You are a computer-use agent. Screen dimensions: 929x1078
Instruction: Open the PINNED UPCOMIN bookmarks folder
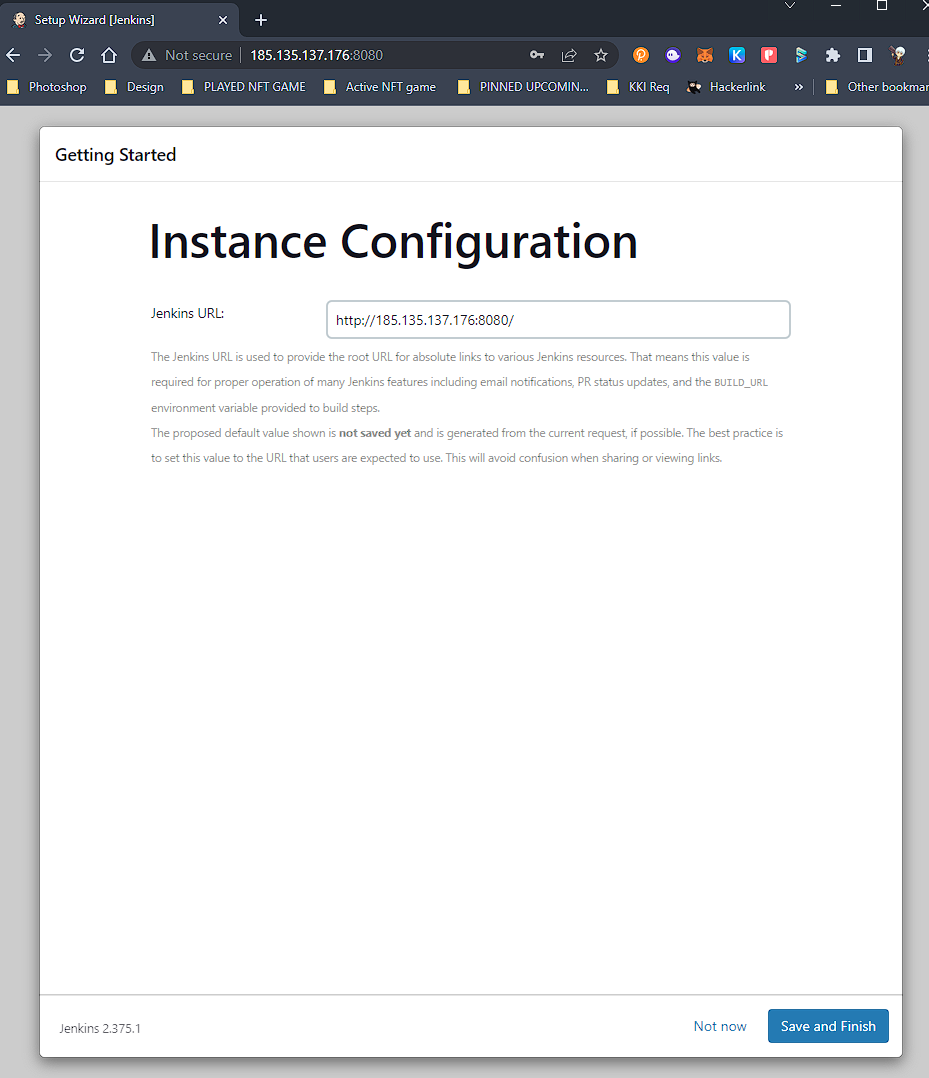(x=524, y=87)
